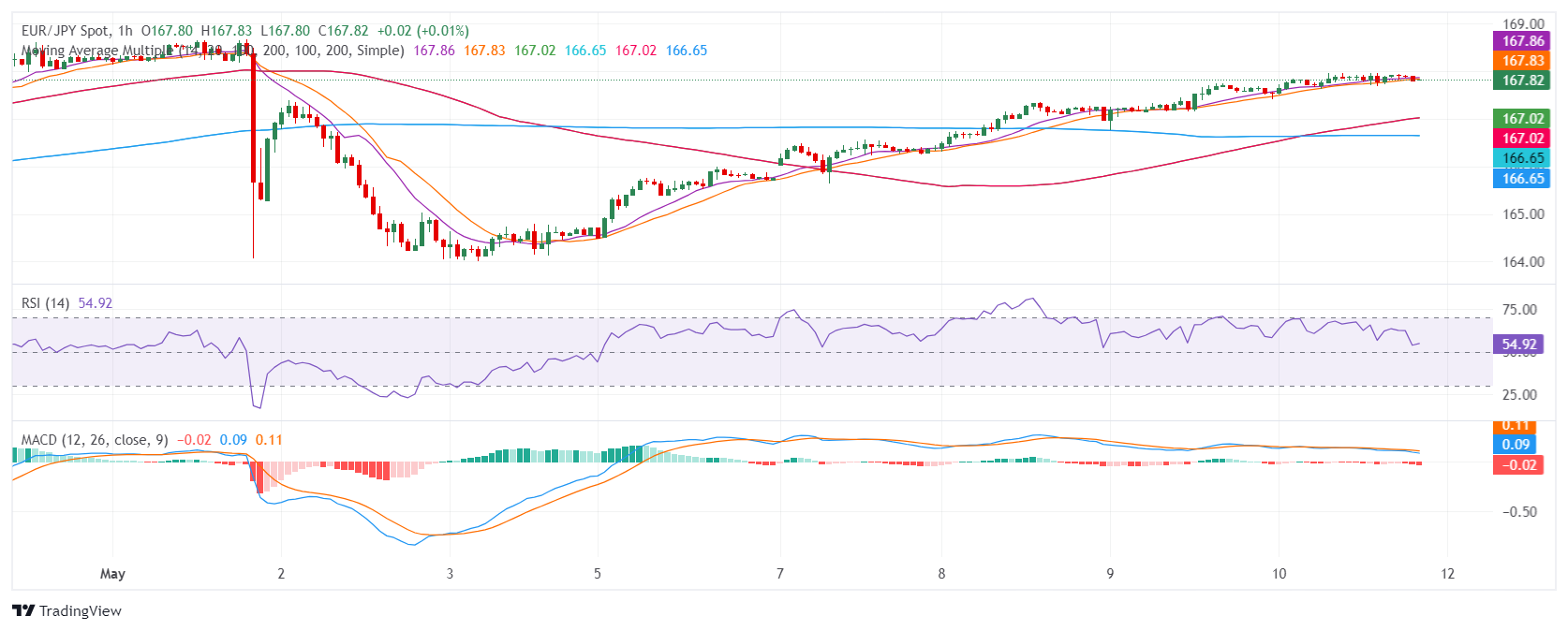Click the TradingView logo icon
This screenshot has height=631, width=1568.
pos(23,610)
